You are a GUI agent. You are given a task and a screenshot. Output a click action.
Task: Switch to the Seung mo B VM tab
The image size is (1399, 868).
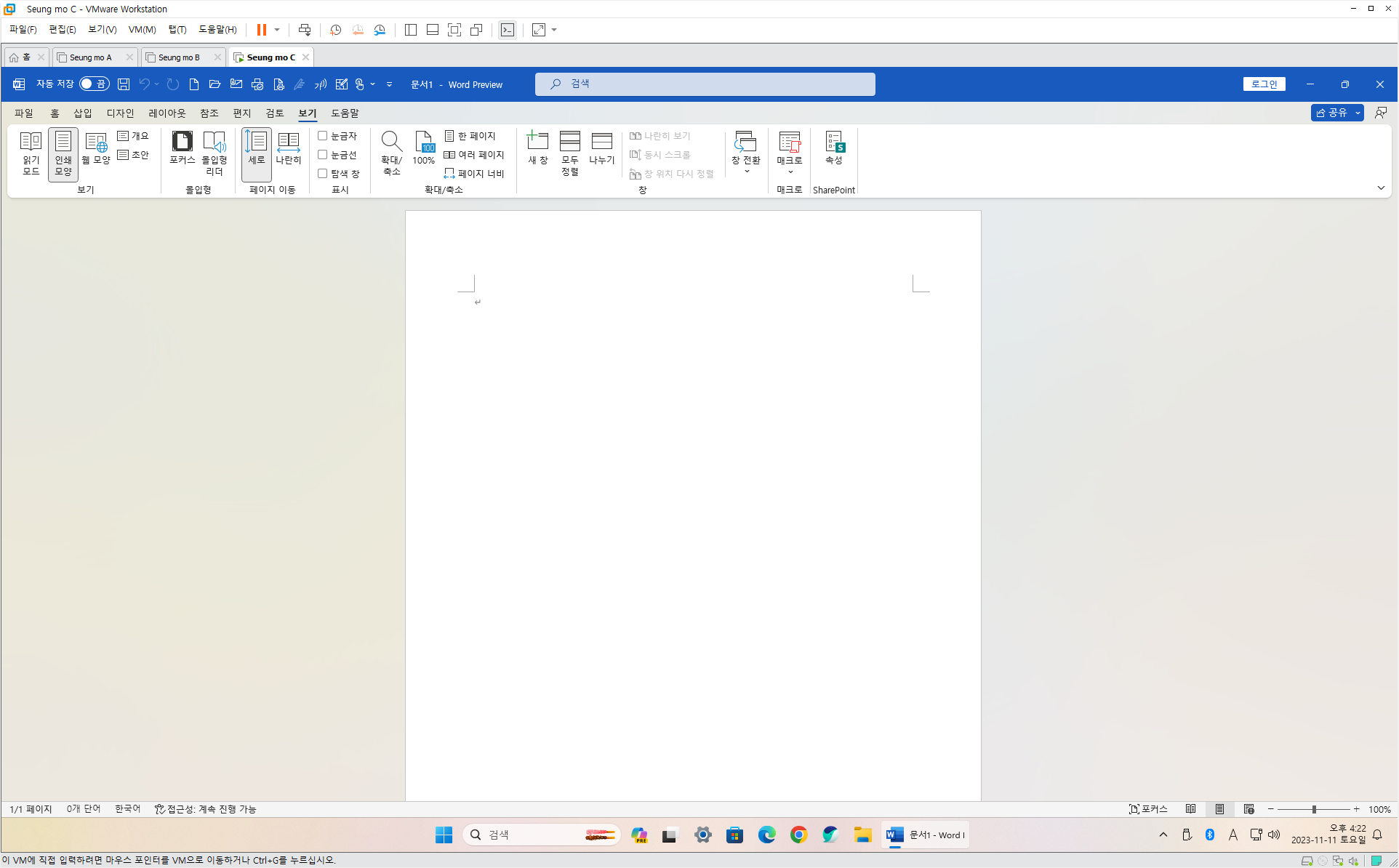179,57
